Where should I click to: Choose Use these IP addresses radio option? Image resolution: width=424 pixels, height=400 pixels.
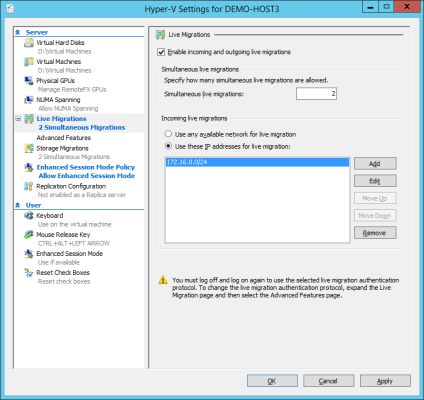click(x=168, y=146)
